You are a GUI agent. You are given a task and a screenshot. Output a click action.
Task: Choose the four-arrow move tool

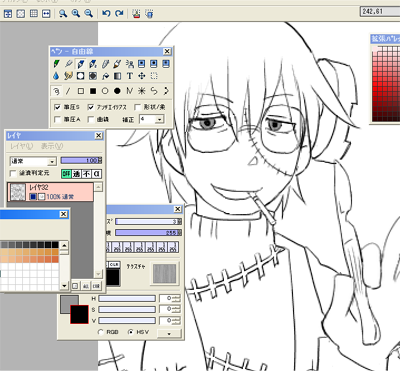point(142,76)
